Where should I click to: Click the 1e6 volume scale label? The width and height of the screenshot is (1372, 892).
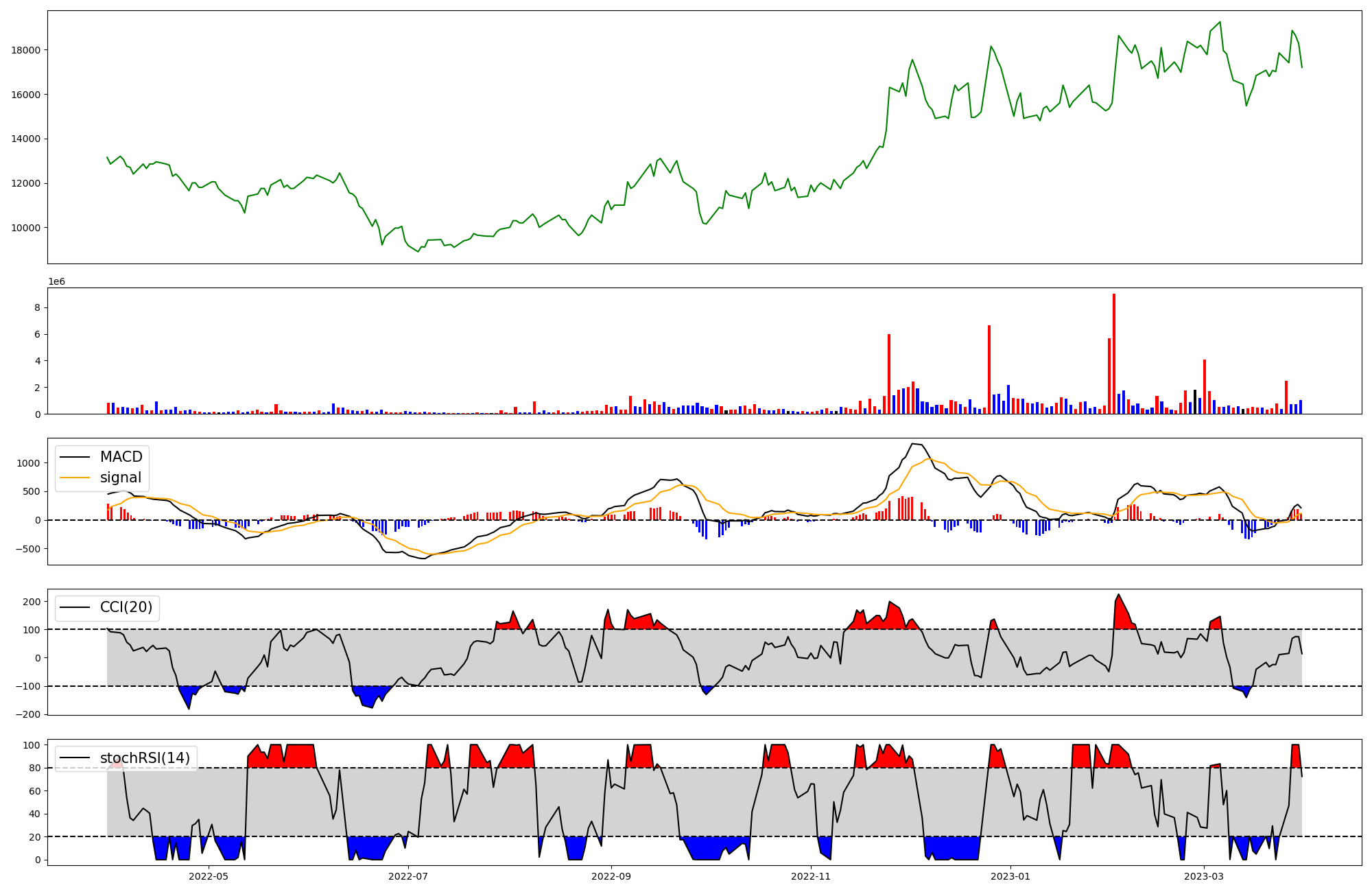pyautogui.click(x=56, y=281)
